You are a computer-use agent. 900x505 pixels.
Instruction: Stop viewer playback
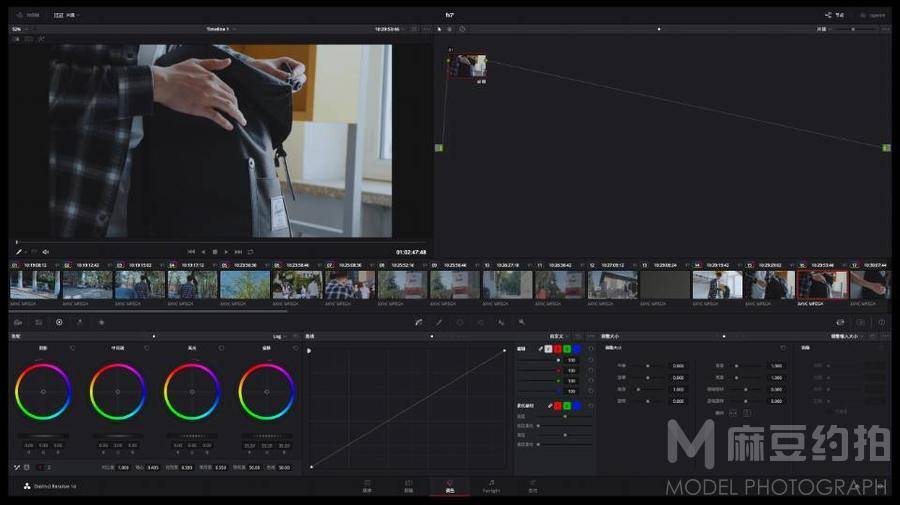(215, 252)
